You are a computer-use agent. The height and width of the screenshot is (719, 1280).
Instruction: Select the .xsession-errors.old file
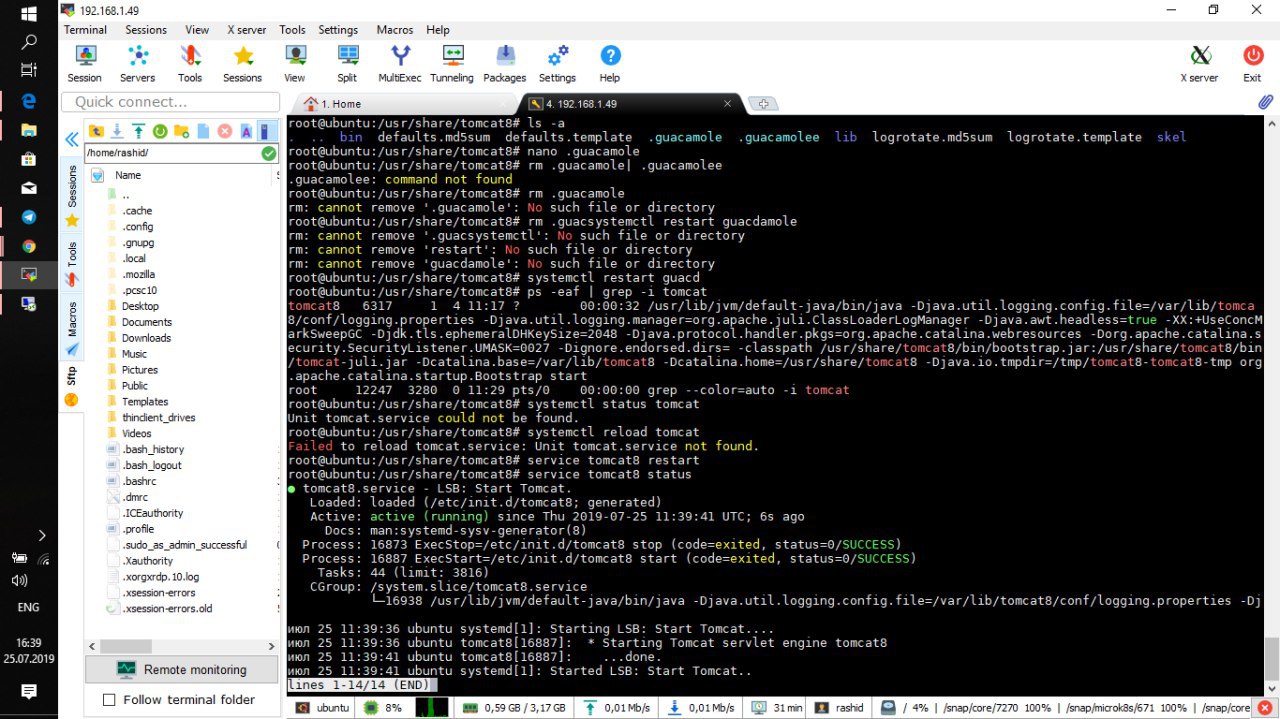167,608
